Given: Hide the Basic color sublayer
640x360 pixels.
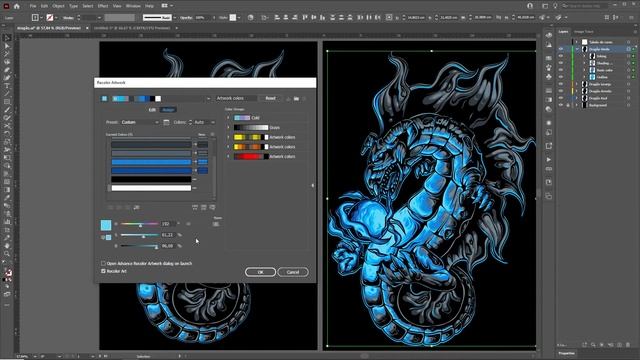Looking at the screenshot, I should [x=561, y=70].
